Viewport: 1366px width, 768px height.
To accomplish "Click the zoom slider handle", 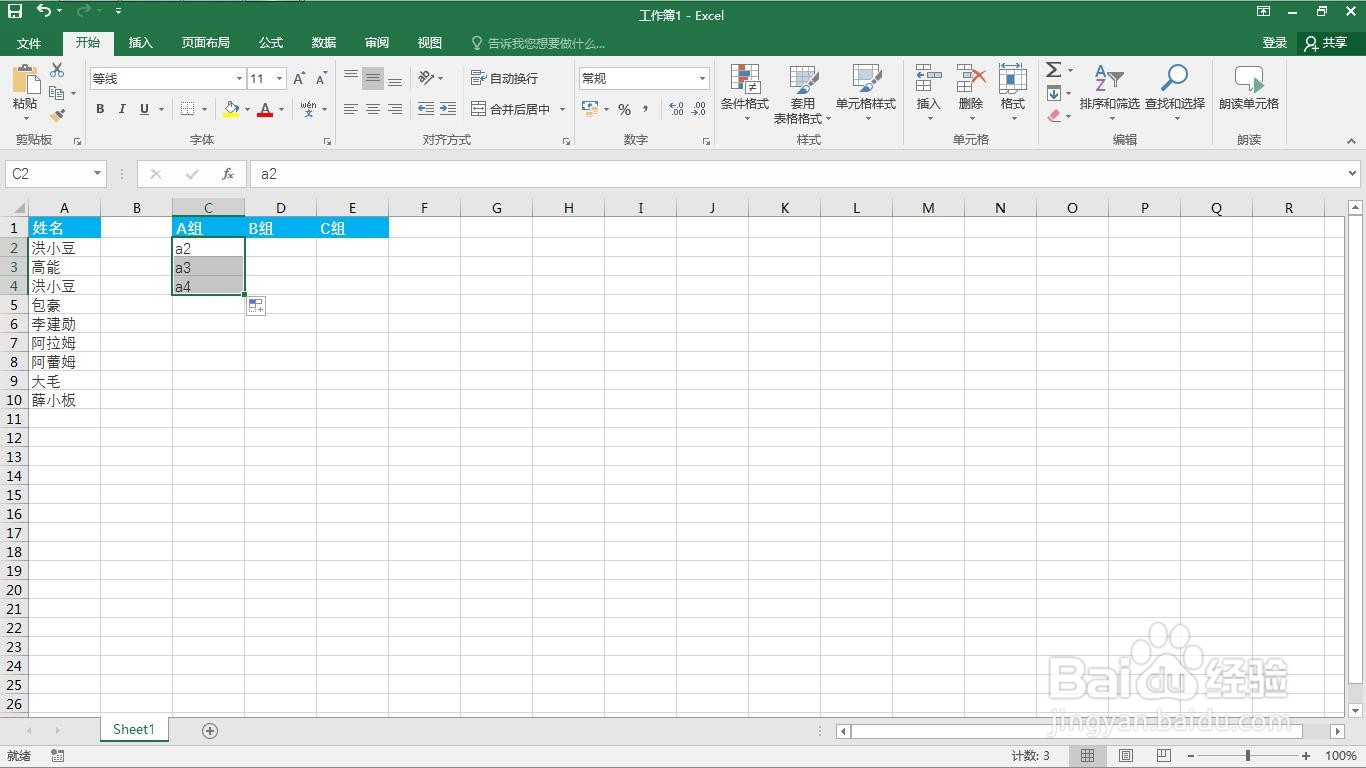I will 1248,756.
